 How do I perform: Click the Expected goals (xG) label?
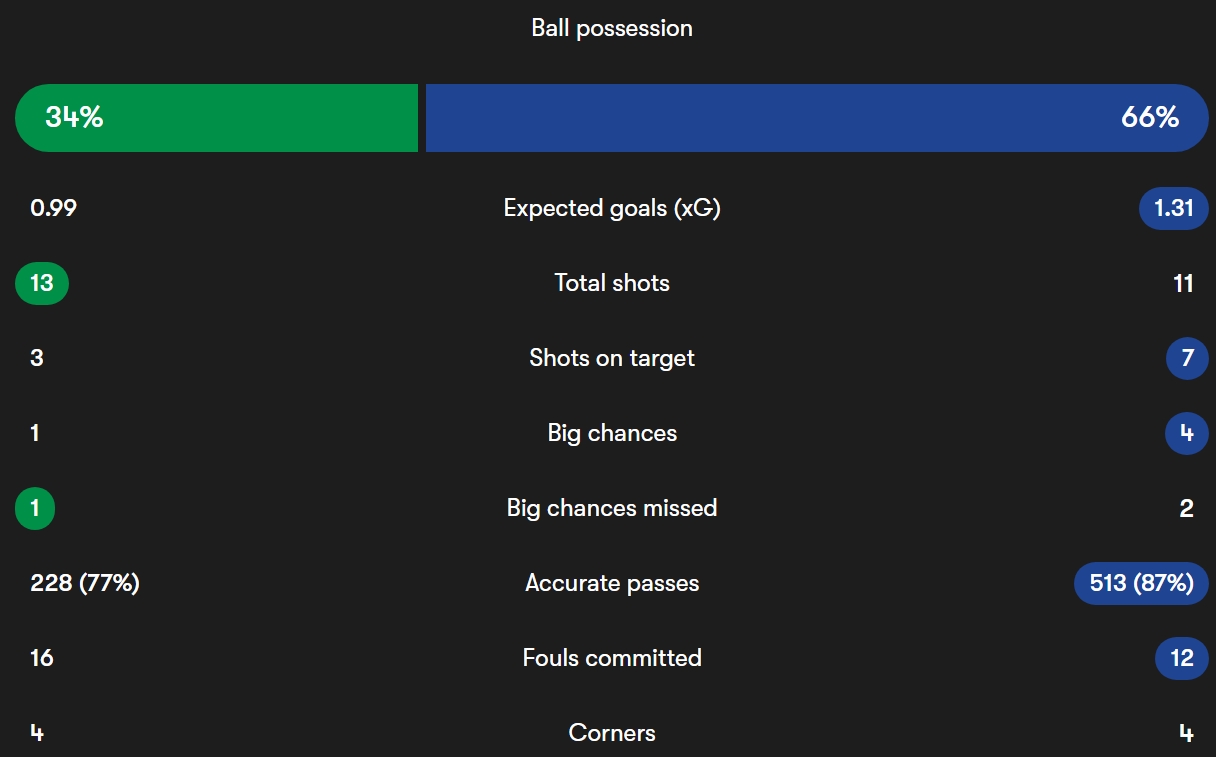click(612, 208)
